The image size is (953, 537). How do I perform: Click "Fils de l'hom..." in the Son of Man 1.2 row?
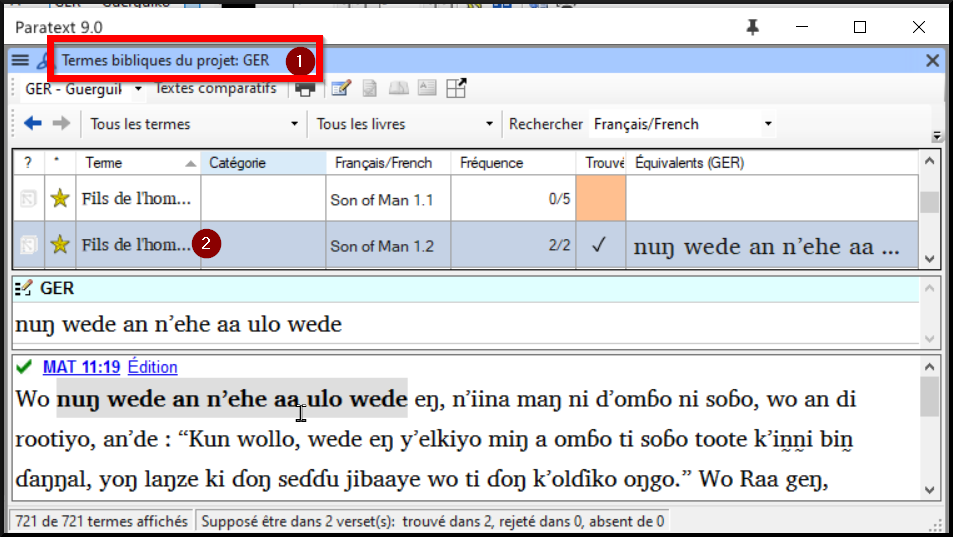tap(138, 245)
